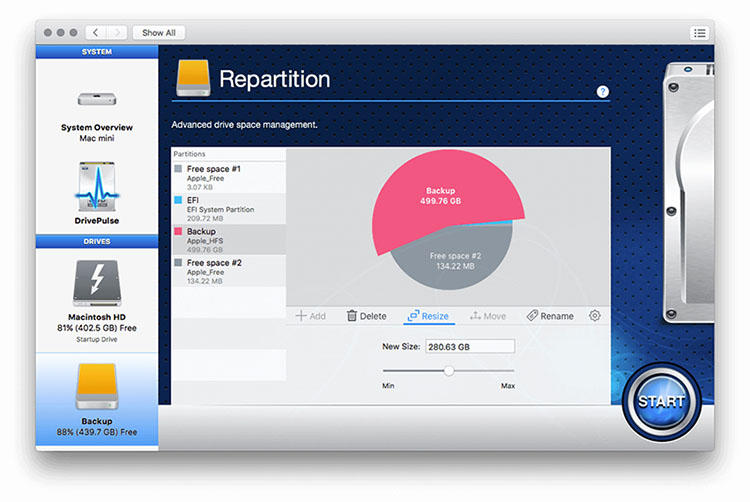Click the size slider handle
This screenshot has height=502, width=750.
(449, 371)
